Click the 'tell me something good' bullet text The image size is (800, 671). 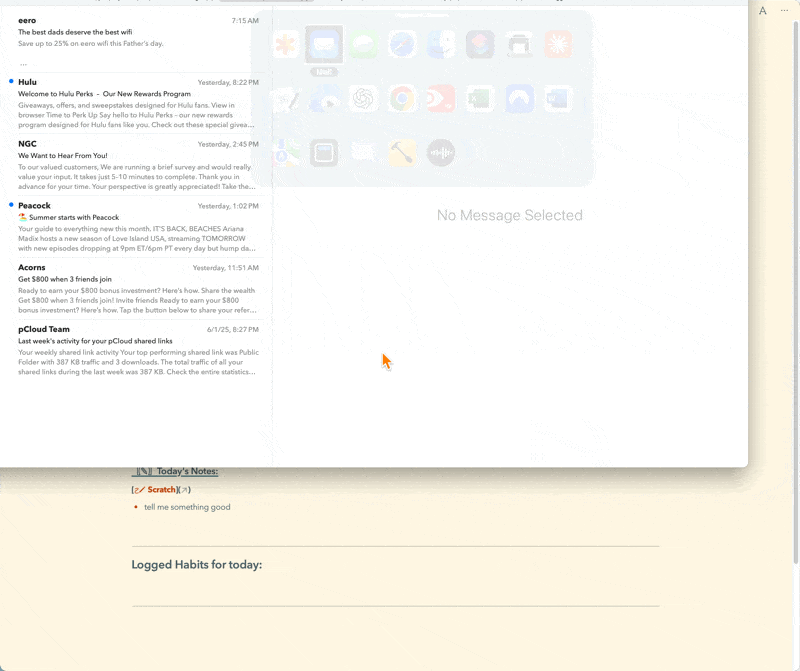[x=187, y=507]
